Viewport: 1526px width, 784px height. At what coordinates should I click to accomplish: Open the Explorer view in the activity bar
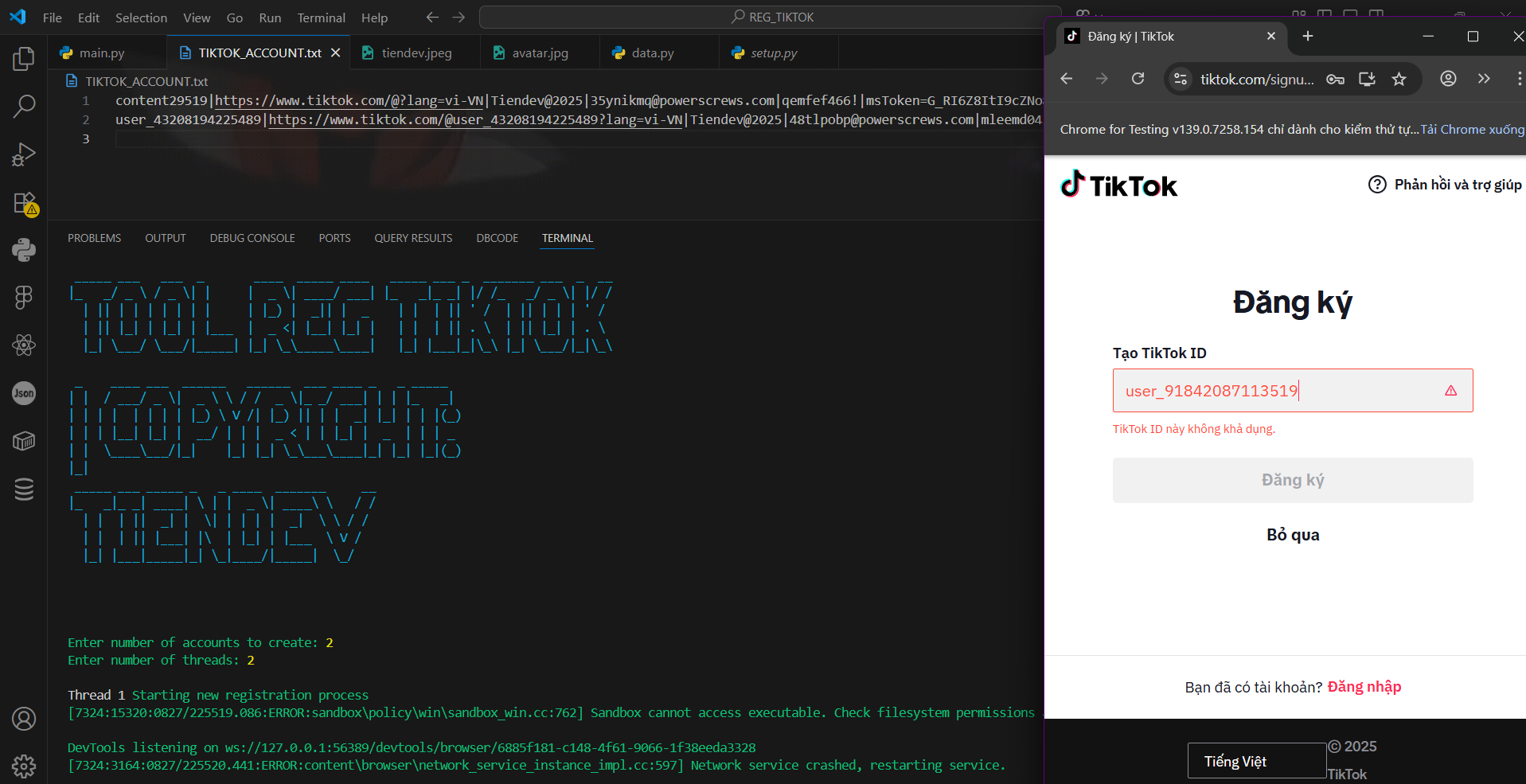pos(24,58)
